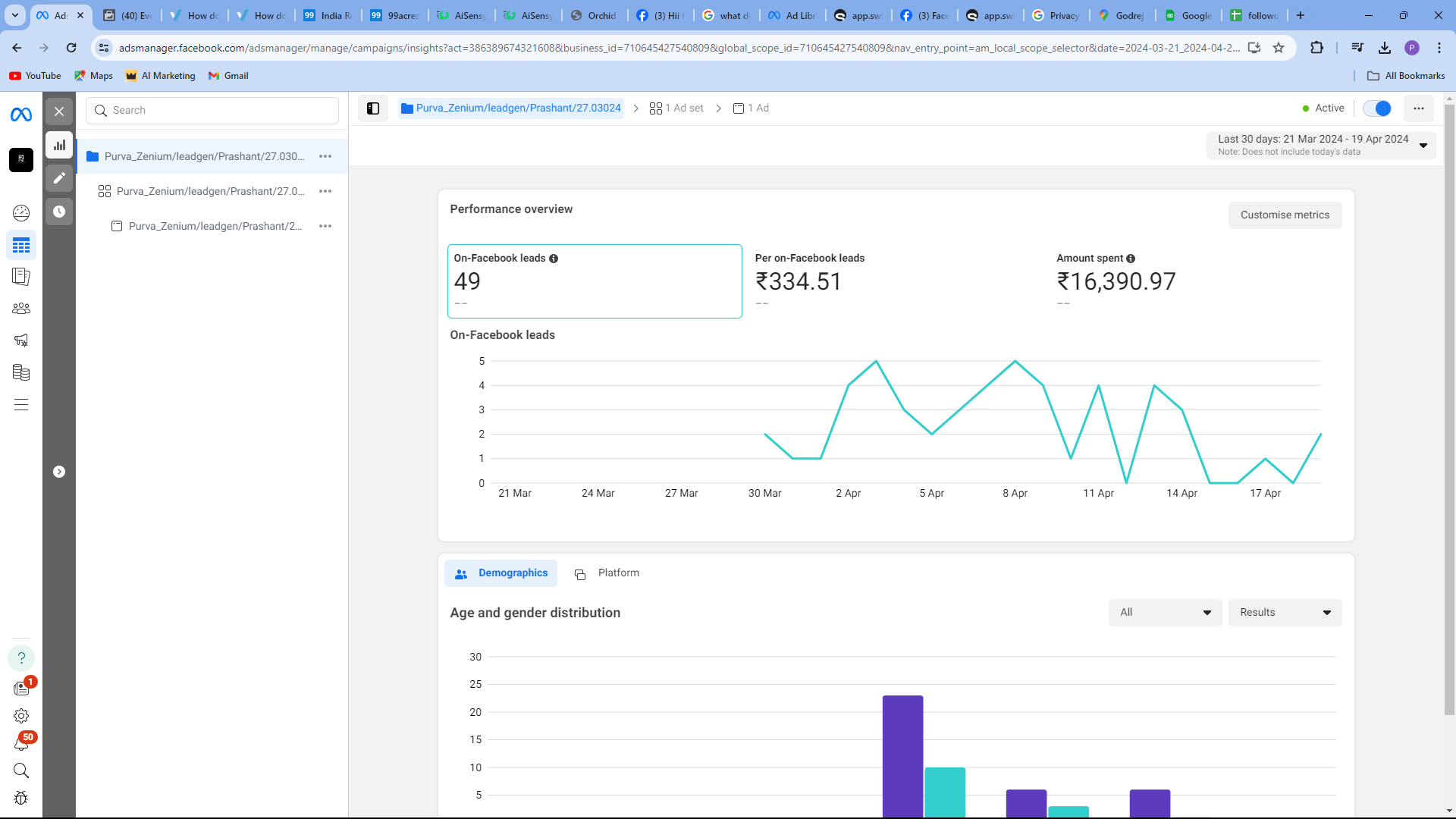Open the Last 30 days date picker

pos(1321,145)
